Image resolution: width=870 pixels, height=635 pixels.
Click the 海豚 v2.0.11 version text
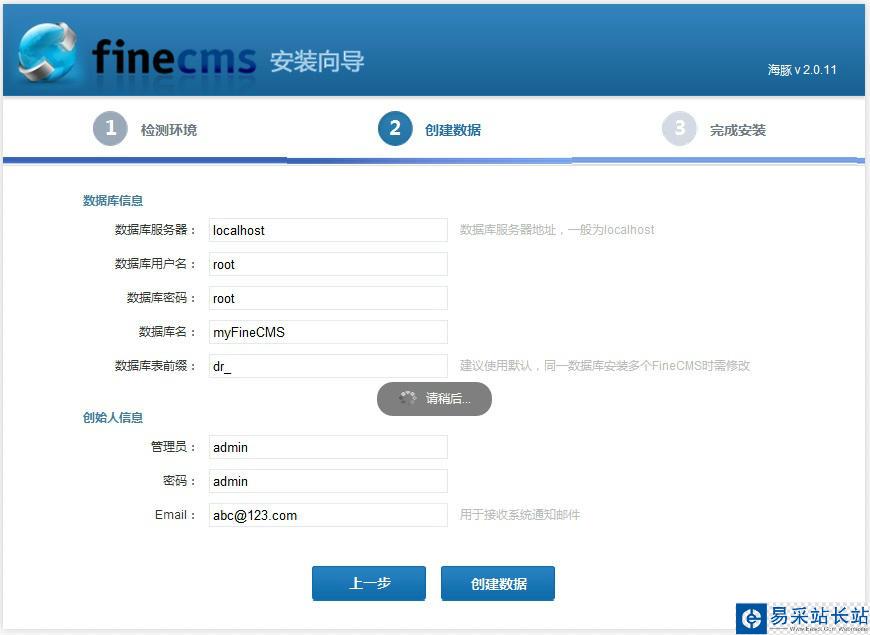coord(802,70)
